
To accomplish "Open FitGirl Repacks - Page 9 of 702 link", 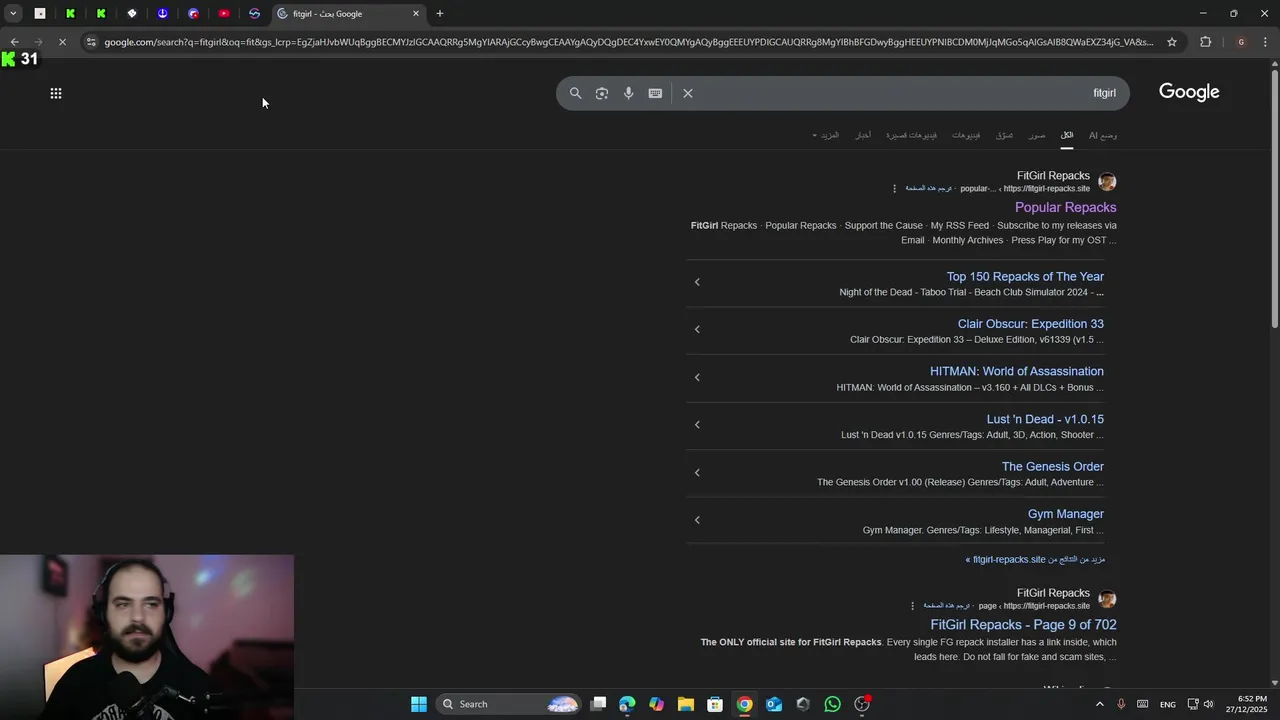I will click(1023, 625).
